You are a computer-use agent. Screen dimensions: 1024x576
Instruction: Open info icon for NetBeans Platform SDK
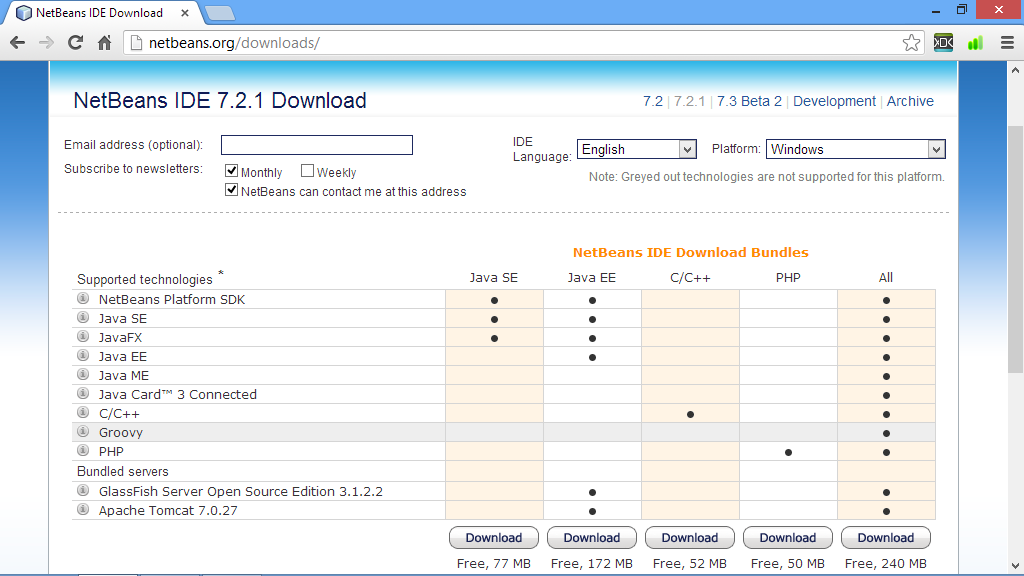pyautogui.click(x=83, y=298)
